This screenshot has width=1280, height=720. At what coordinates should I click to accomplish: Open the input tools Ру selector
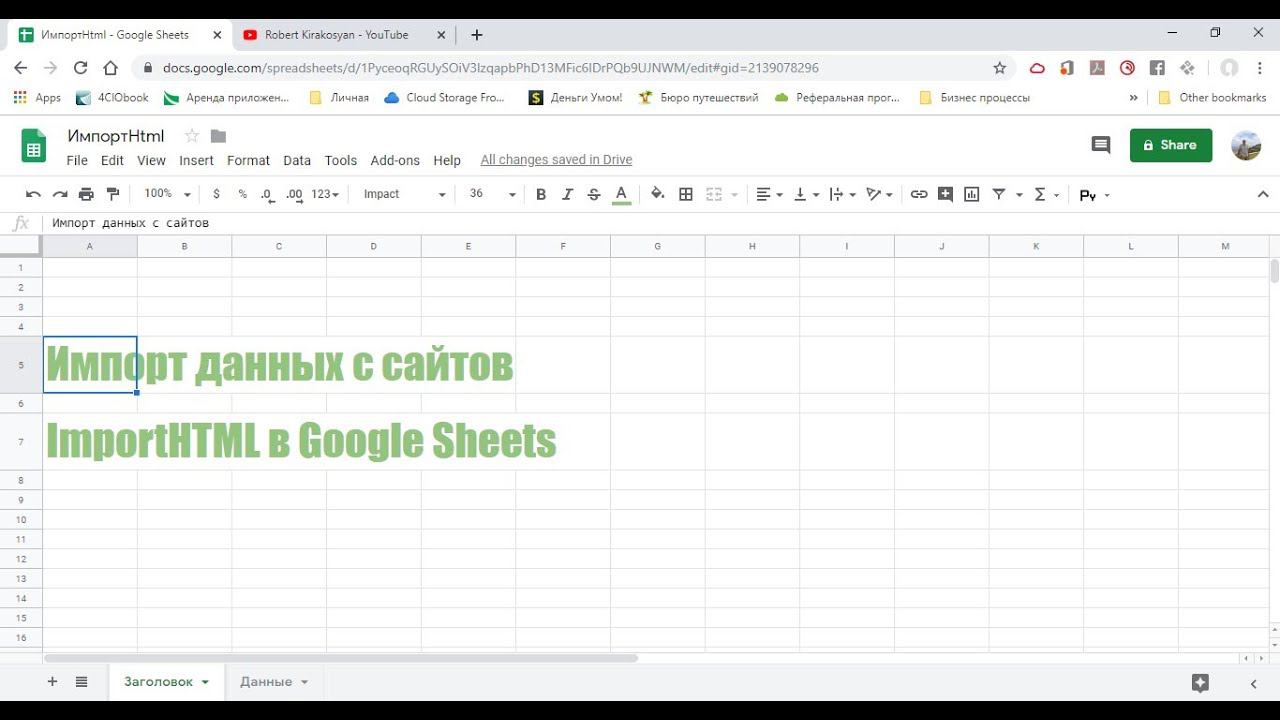[x=1095, y=195]
